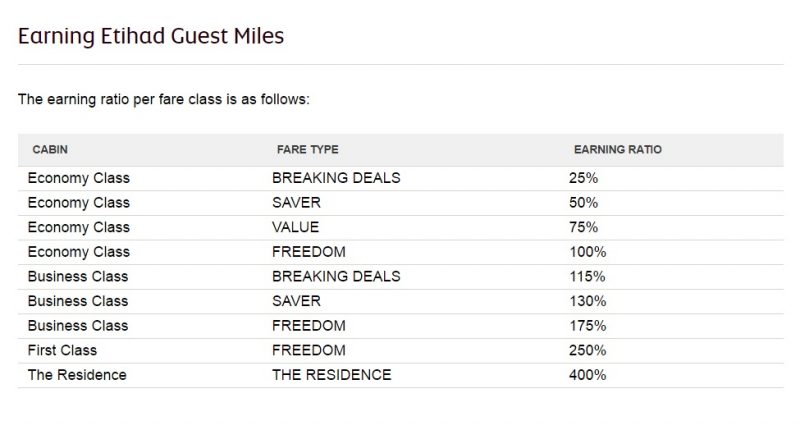
Task: Click the 250% earning ratio value
Action: coord(588,350)
